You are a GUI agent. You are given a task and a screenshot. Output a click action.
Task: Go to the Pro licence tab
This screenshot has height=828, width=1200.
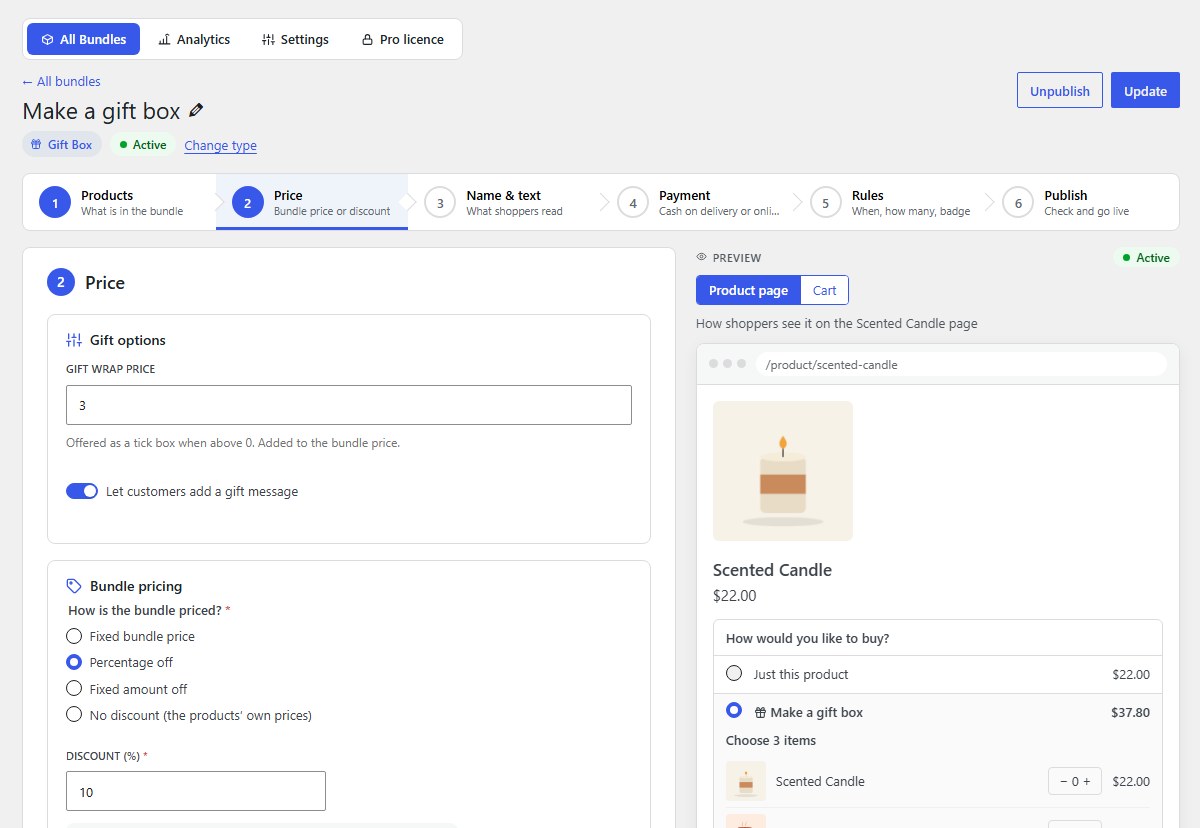402,39
